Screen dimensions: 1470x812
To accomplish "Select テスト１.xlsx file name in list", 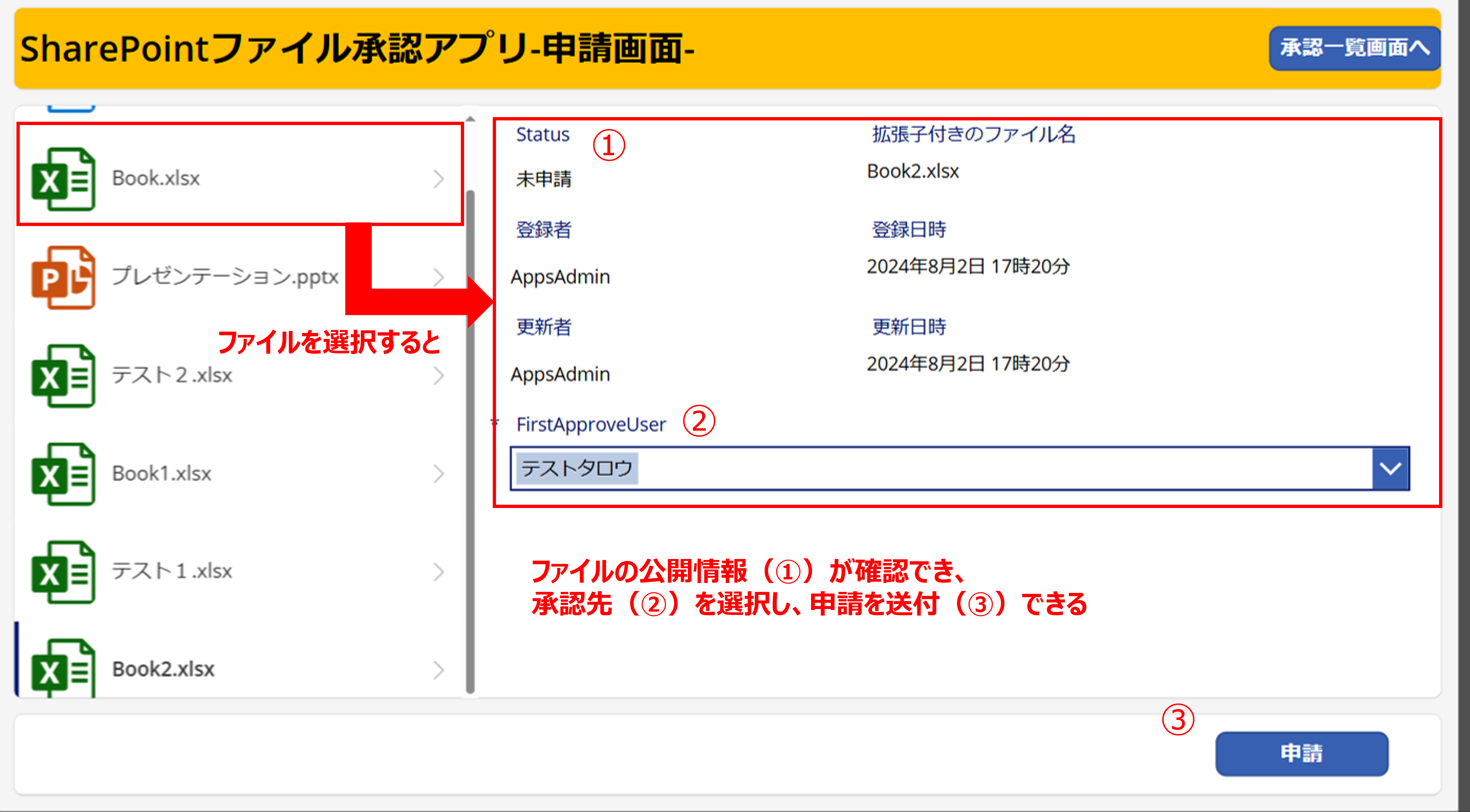I will click(172, 571).
